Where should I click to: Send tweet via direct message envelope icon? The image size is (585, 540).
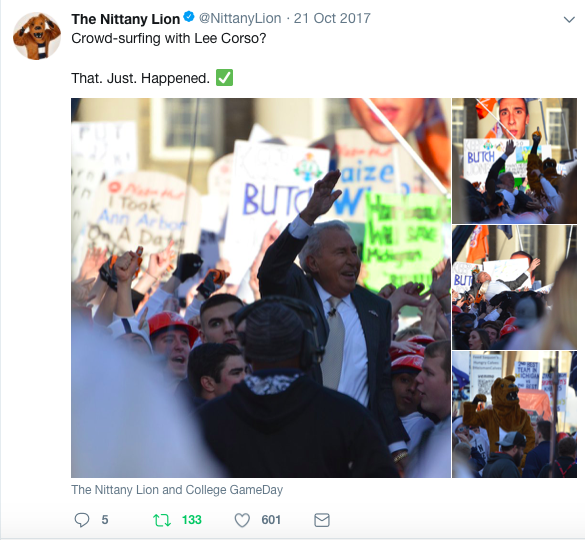click(322, 520)
